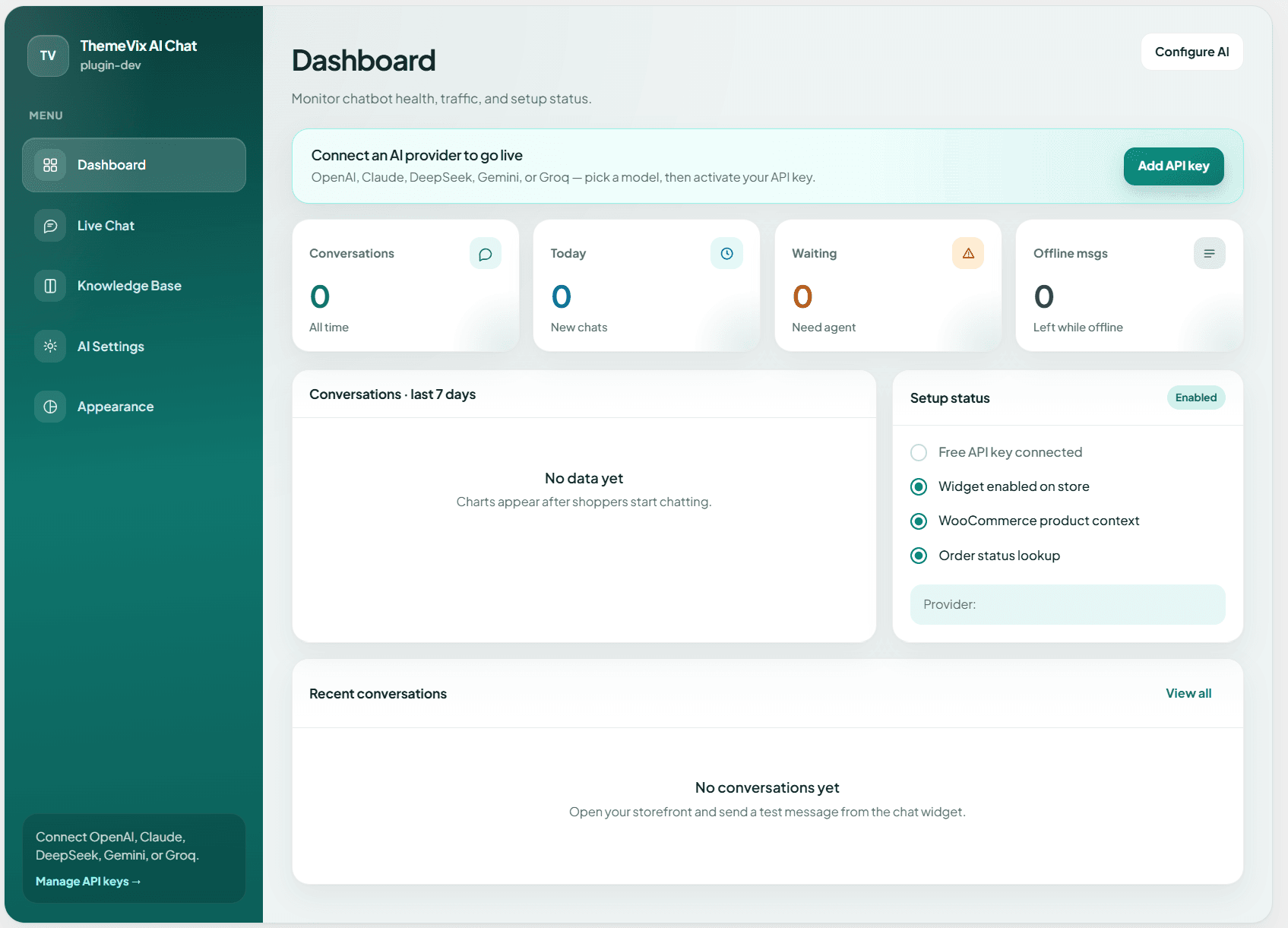
Task: Click the Enabled status badge
Action: [1196, 397]
